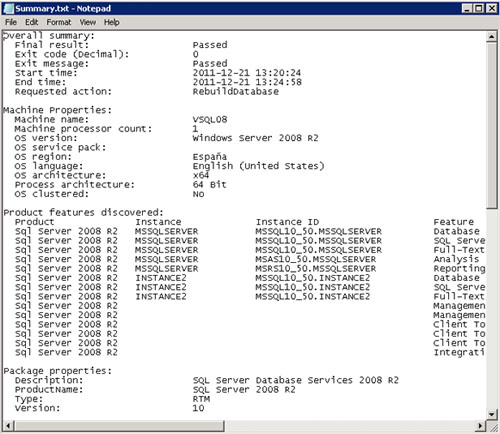This screenshot has height=434, width=500.
Task: Place cursor on the RebuildDatabase text
Action: (x=235, y=91)
